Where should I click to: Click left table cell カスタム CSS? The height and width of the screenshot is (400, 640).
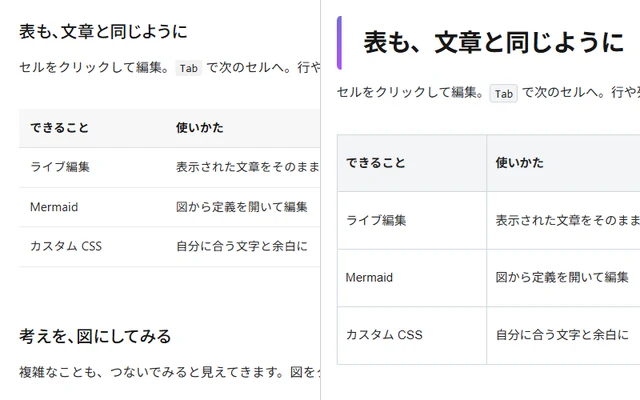pos(66,246)
